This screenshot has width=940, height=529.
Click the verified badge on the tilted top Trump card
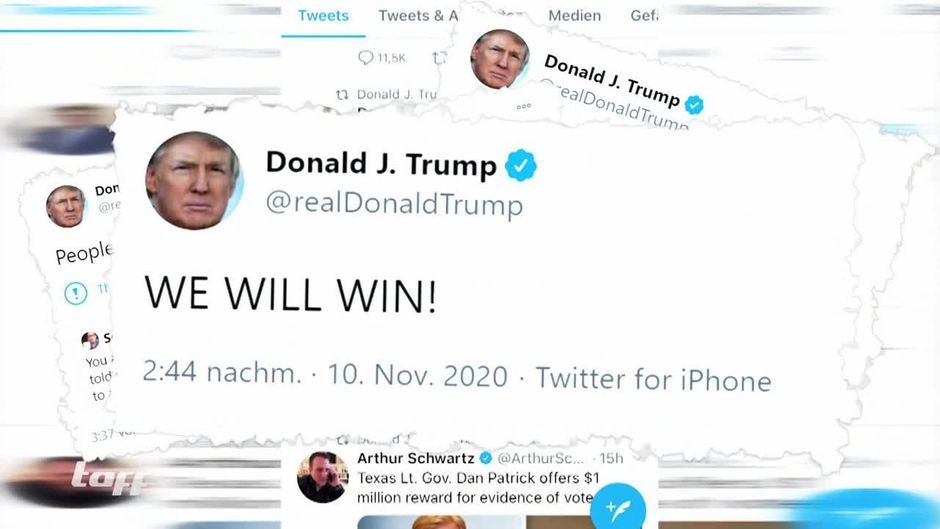pos(694,105)
